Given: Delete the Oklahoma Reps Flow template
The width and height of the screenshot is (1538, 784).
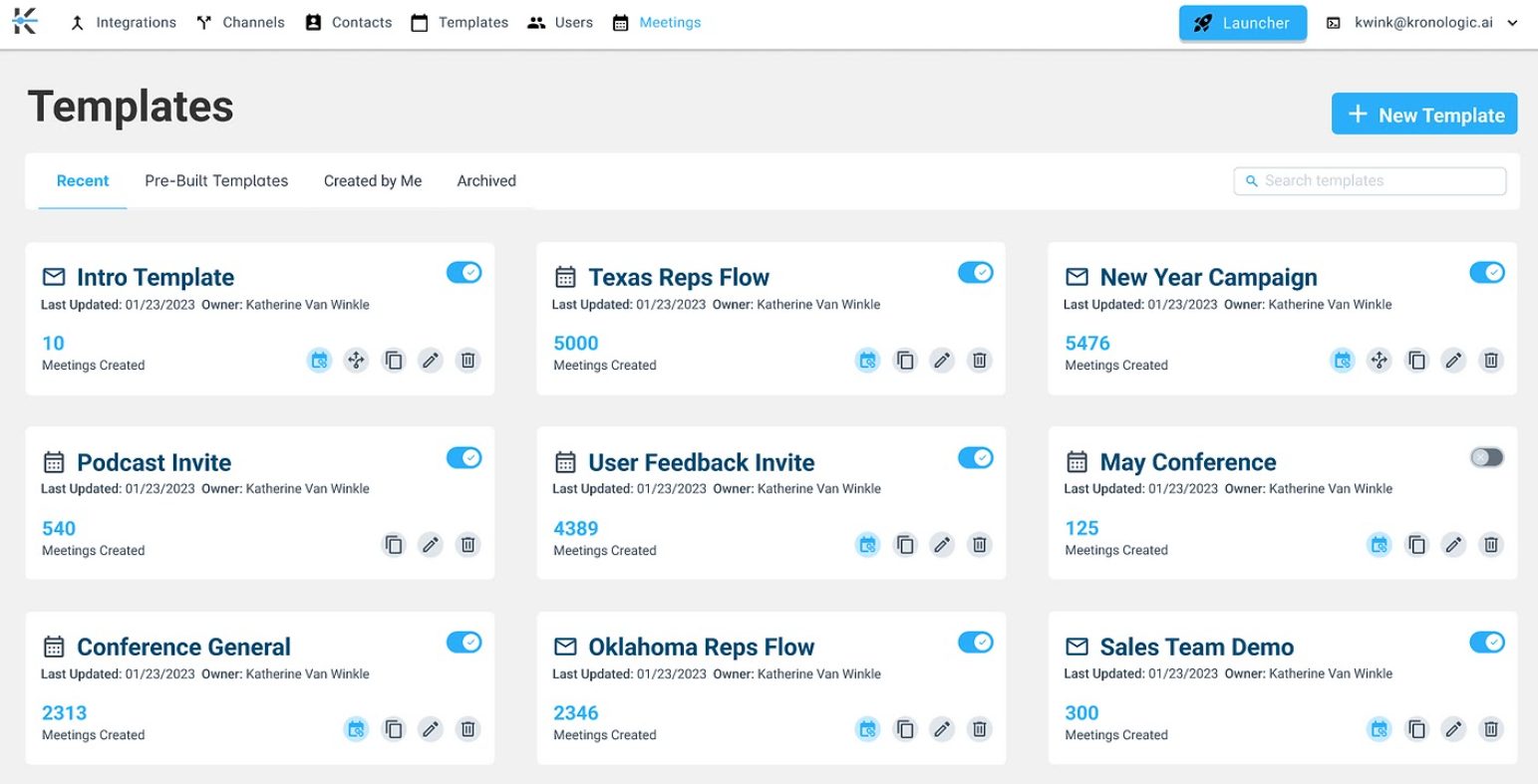Looking at the screenshot, I should [980, 729].
